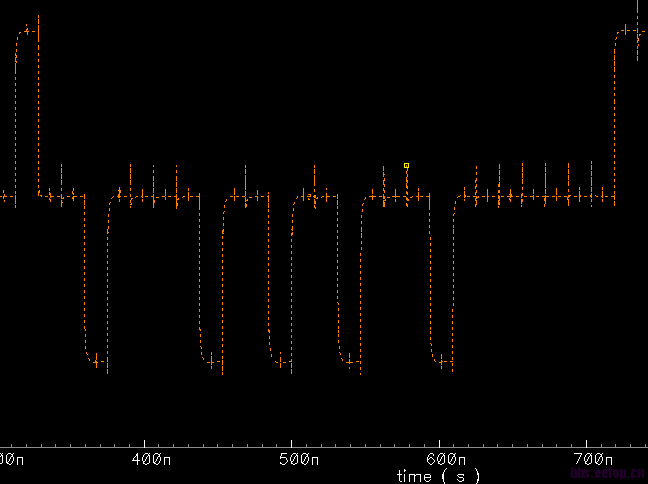Click the plus marker at the second negative pulse bottom

pos(211,362)
